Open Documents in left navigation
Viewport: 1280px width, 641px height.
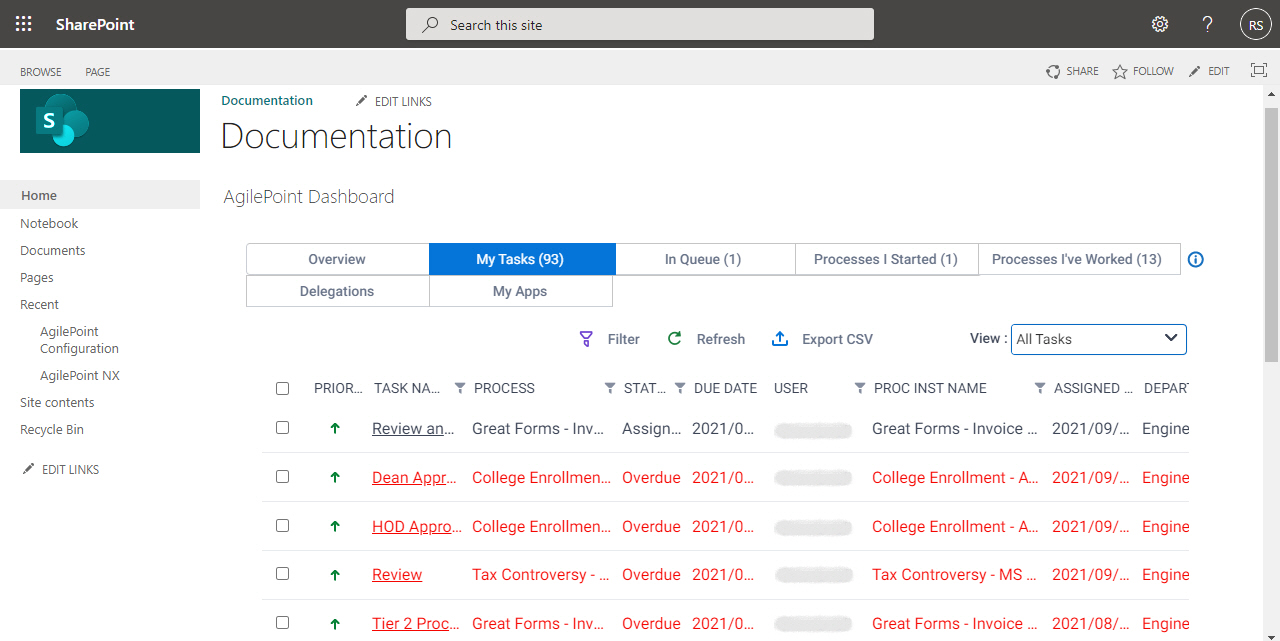(x=53, y=250)
